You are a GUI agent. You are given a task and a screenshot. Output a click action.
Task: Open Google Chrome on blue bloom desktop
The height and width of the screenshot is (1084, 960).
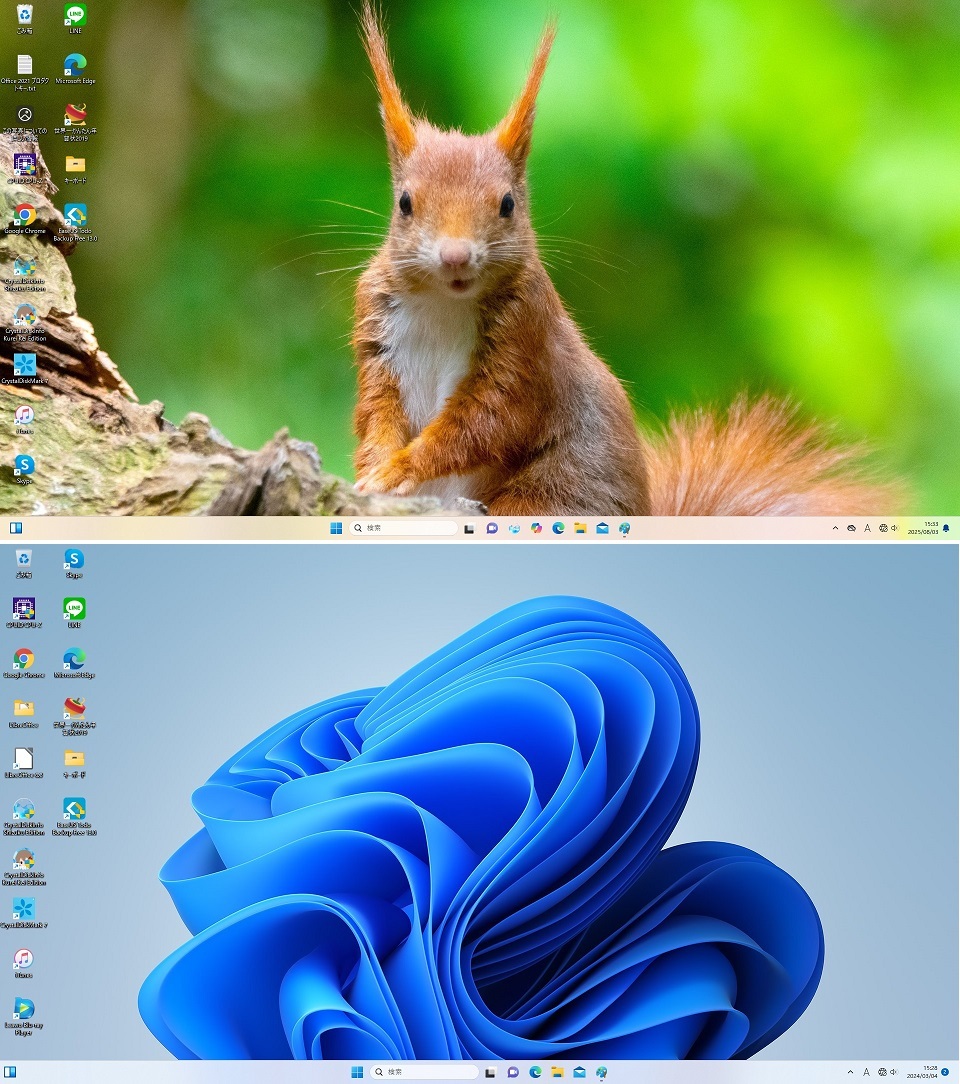(x=24, y=662)
